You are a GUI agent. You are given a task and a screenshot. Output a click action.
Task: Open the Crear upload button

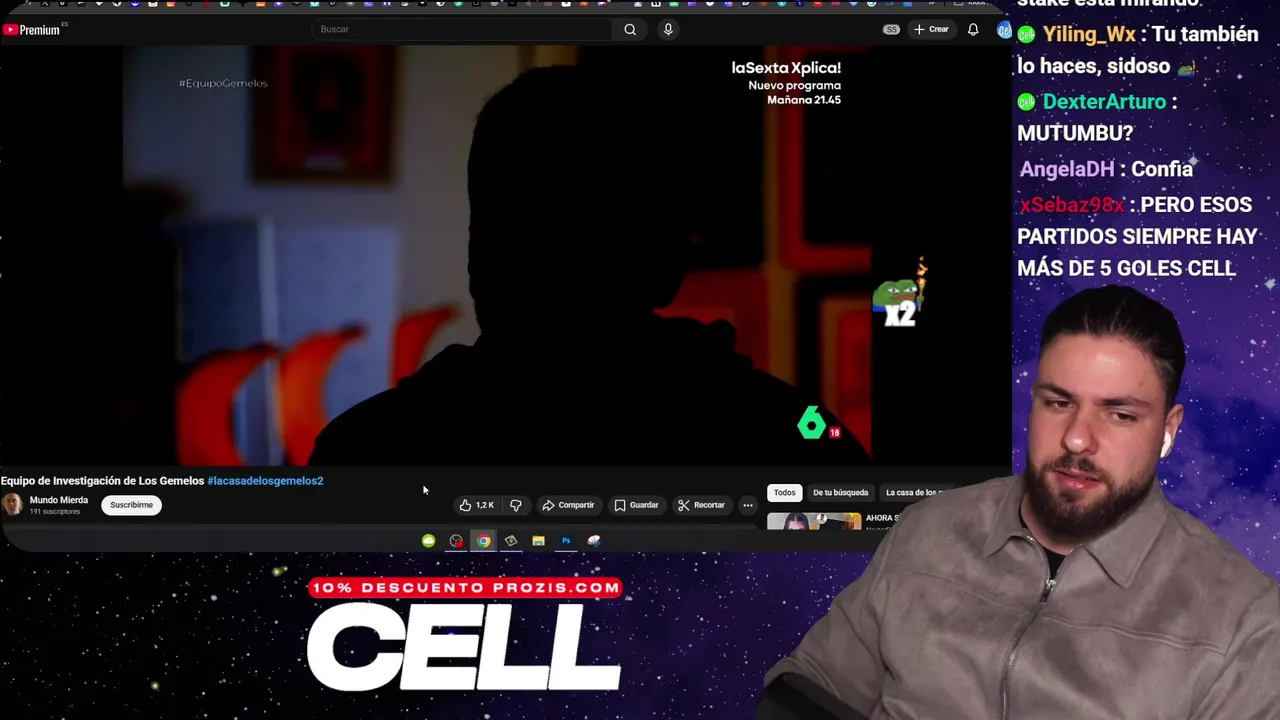tap(931, 29)
